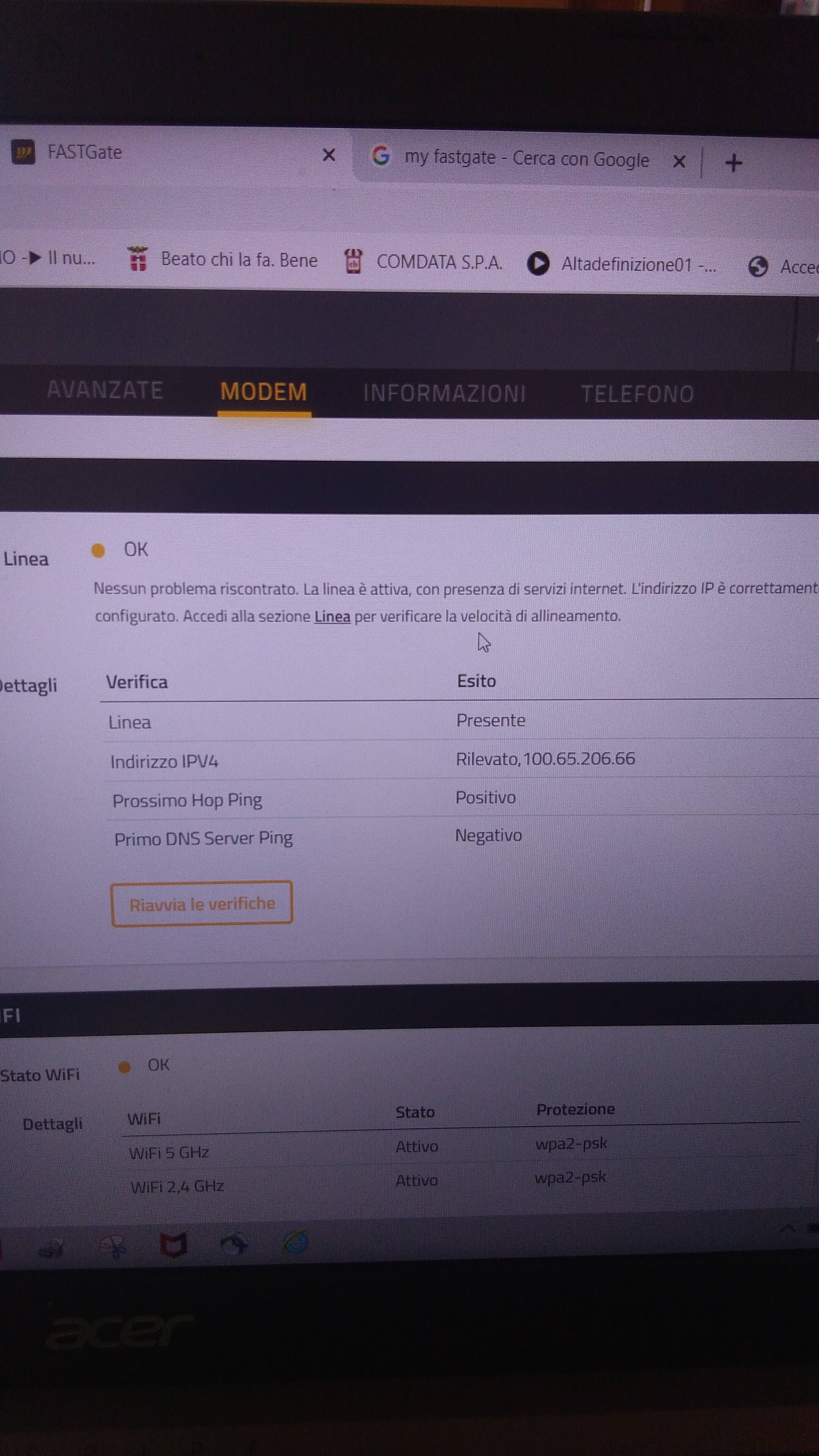Viewport: 819px width, 1456px height.
Task: Open the COMDATA S.P.A. bookmark
Action: tap(423, 262)
